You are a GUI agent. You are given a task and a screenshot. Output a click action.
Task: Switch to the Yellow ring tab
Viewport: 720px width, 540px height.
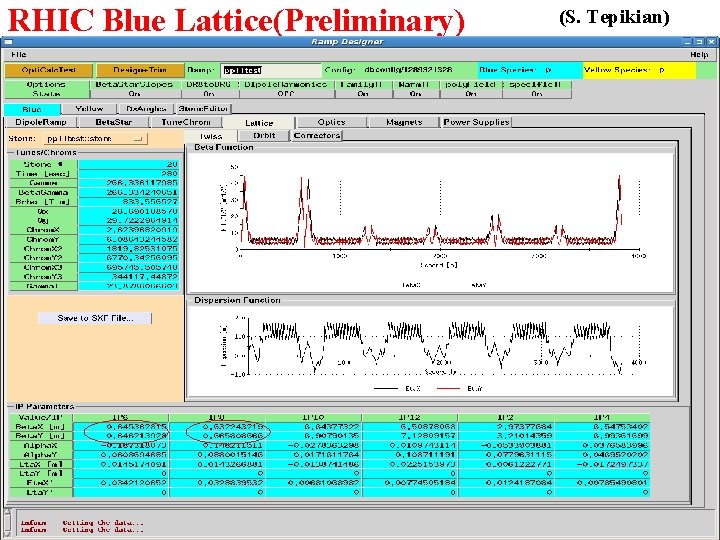(89, 109)
